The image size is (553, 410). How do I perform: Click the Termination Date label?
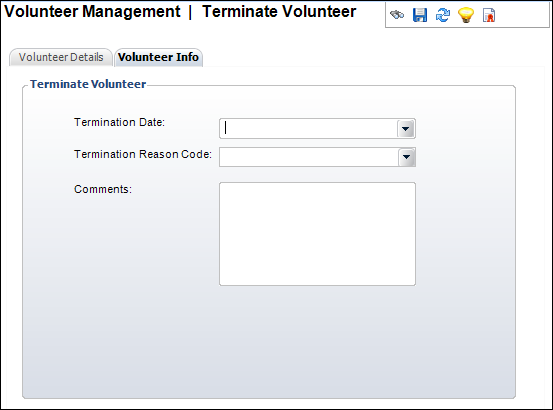click(119, 122)
